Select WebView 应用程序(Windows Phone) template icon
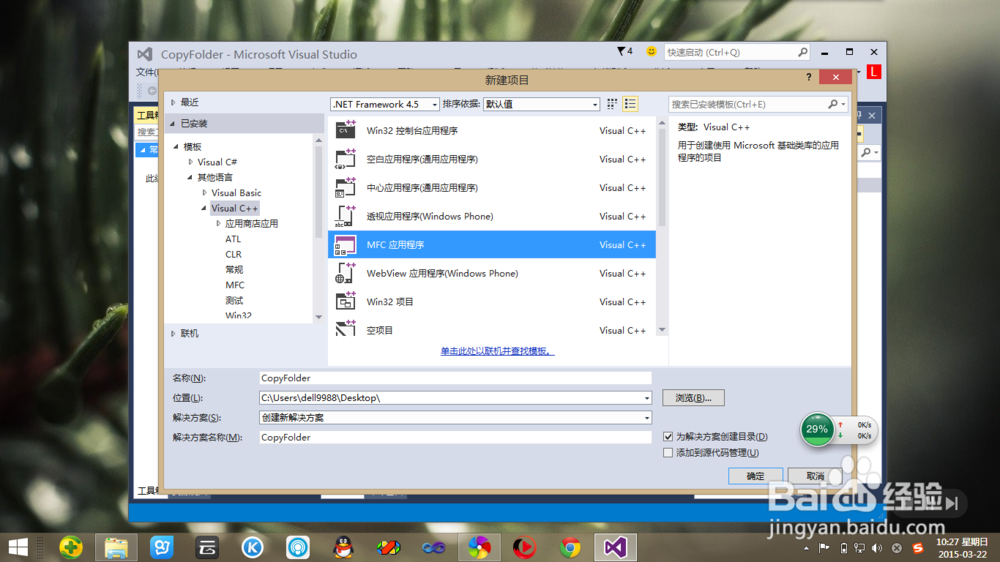1000x562 pixels. click(x=345, y=273)
